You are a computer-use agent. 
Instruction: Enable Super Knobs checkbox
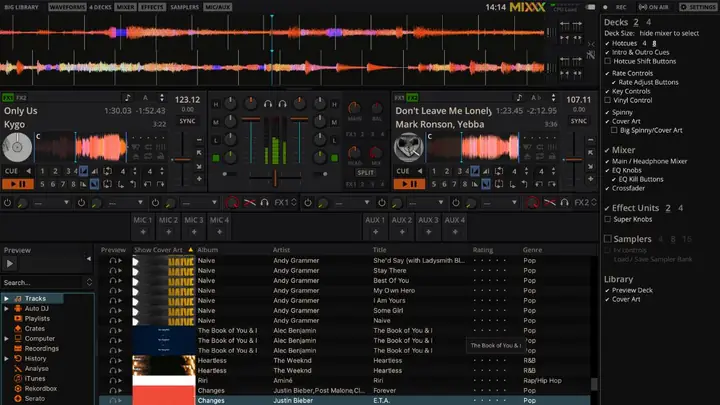coord(608,219)
